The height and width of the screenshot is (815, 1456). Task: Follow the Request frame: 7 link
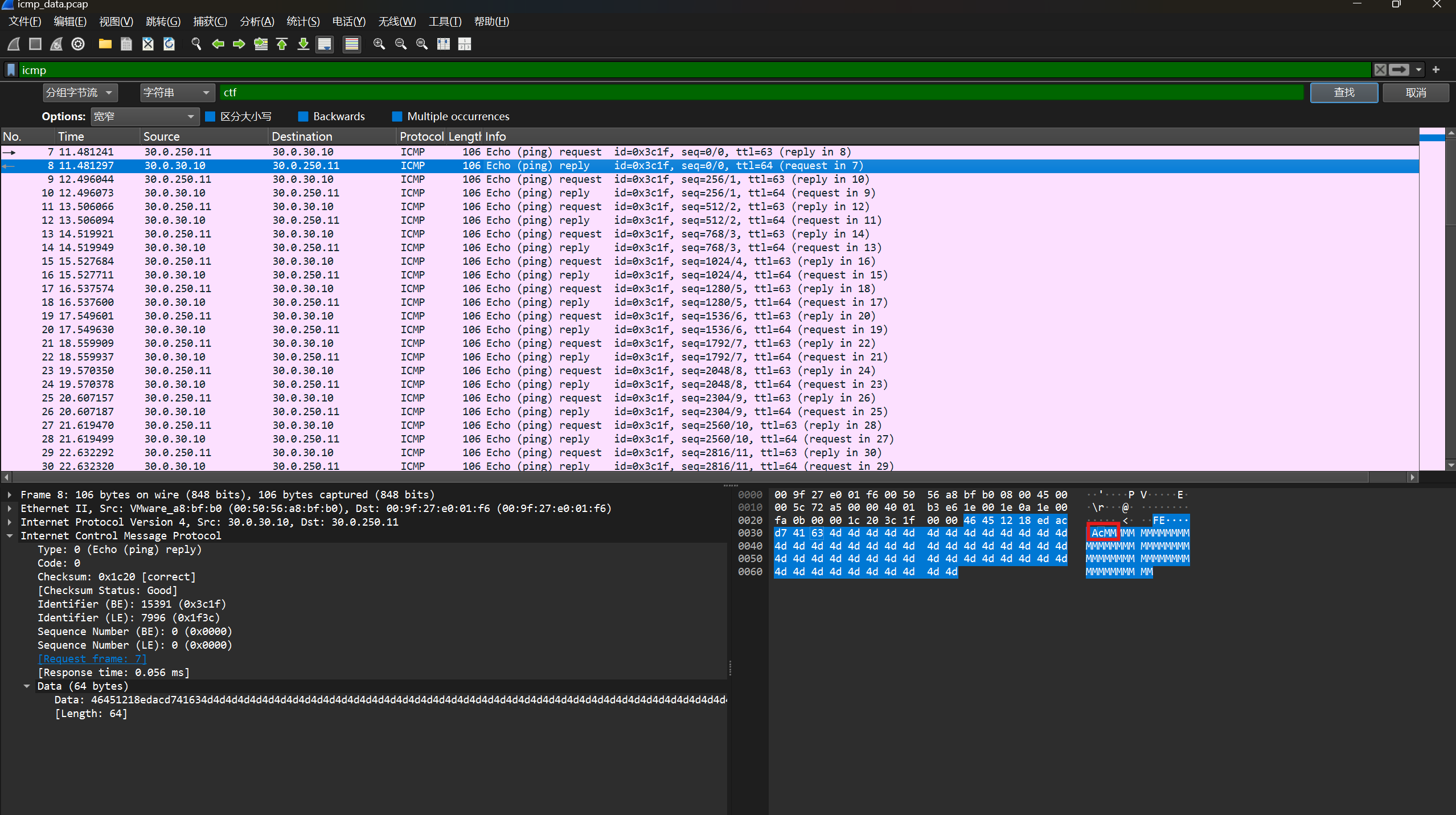point(92,658)
